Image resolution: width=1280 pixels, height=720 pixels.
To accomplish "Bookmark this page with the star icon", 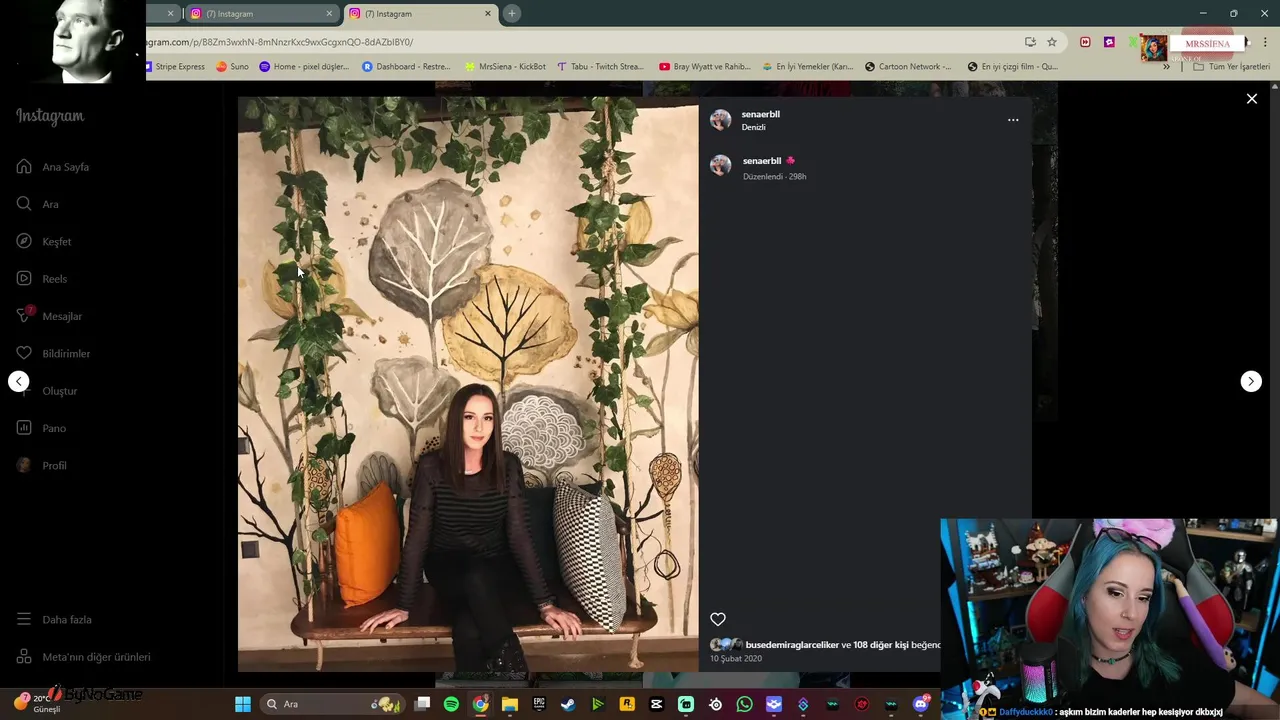I will (x=1052, y=42).
